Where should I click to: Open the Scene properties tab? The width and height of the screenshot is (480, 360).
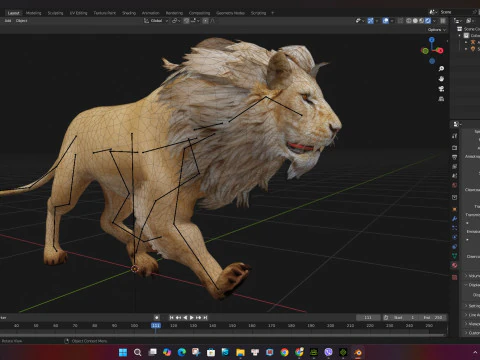pos(455,176)
